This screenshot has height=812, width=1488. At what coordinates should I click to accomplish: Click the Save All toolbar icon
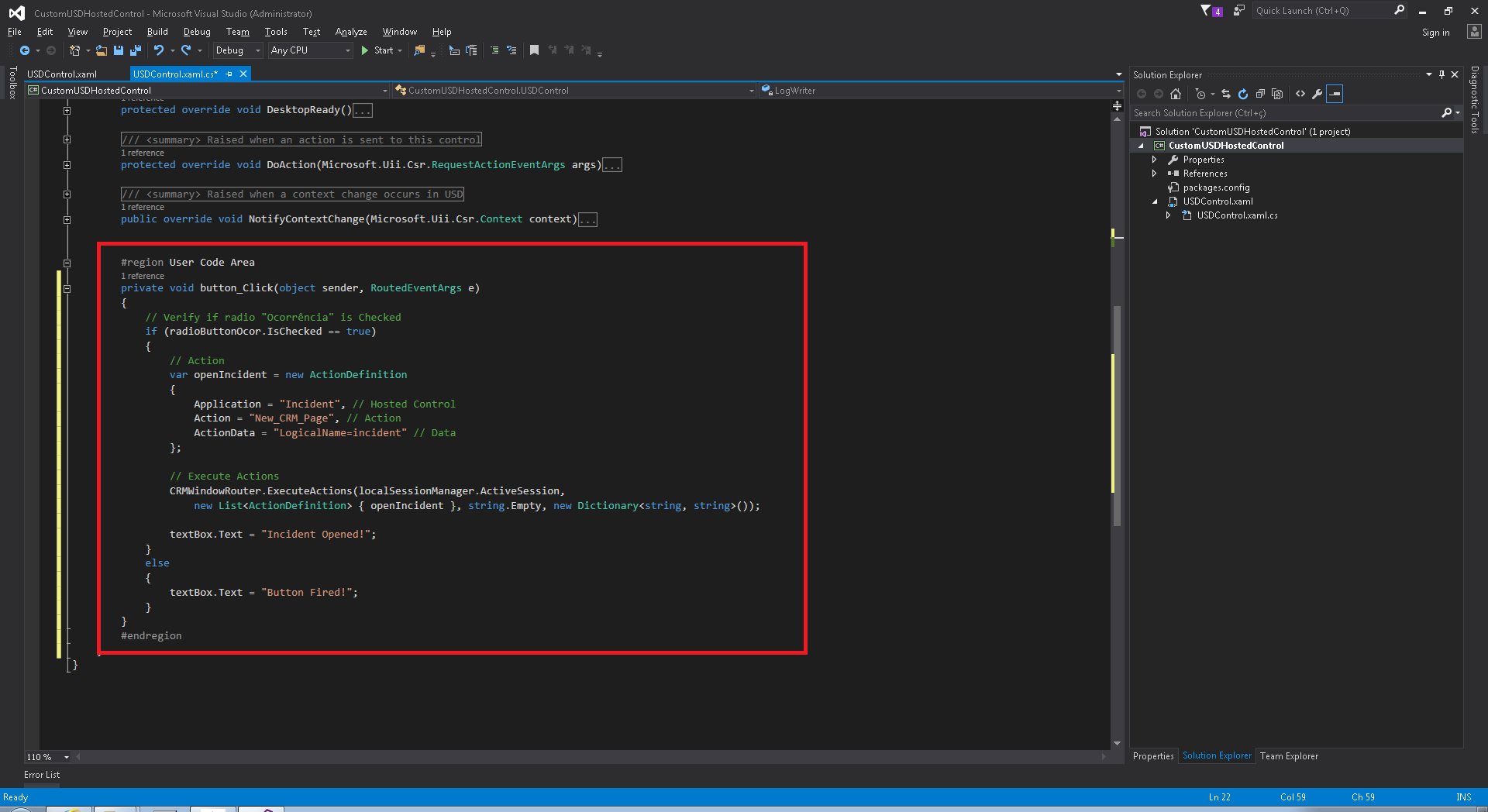[x=136, y=50]
